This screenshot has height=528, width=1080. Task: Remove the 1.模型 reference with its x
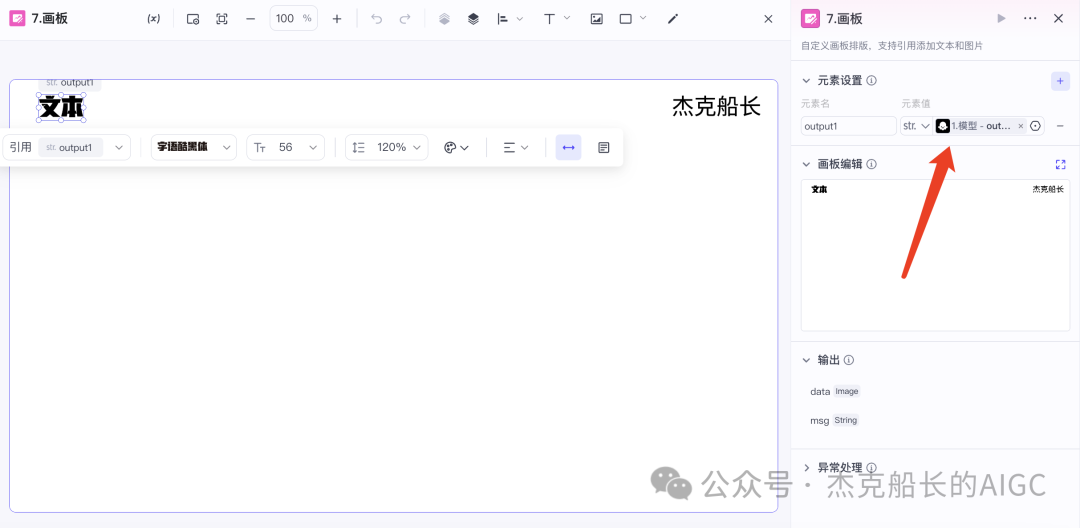pos(1021,126)
